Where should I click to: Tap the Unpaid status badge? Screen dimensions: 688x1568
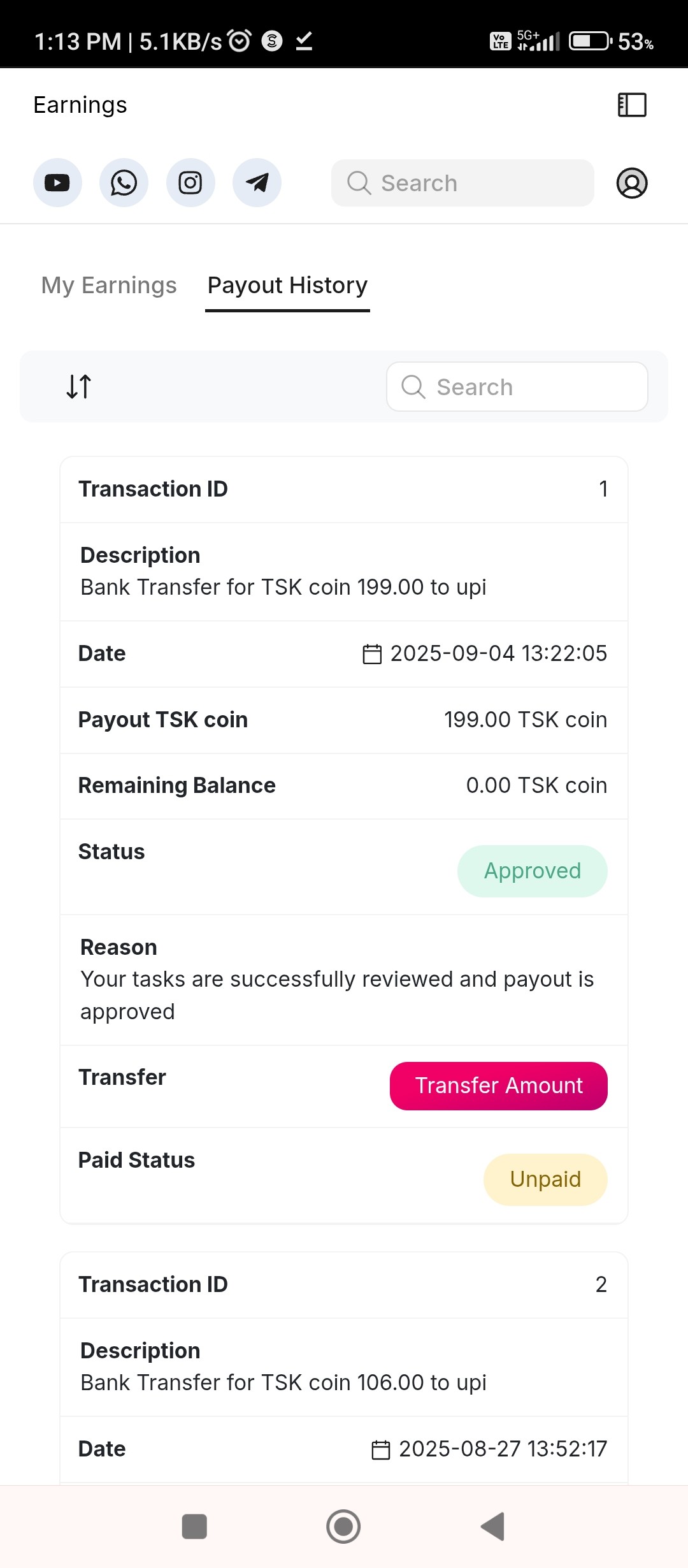(545, 1179)
